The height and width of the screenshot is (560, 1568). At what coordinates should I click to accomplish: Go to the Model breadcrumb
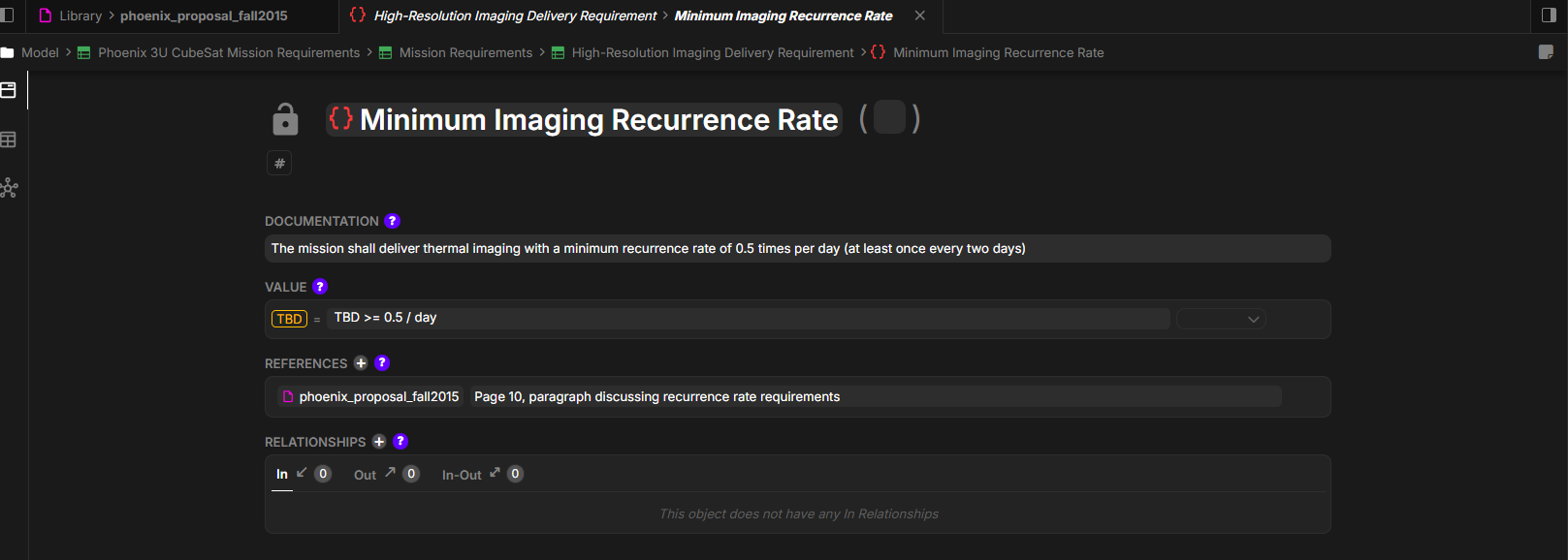40,52
